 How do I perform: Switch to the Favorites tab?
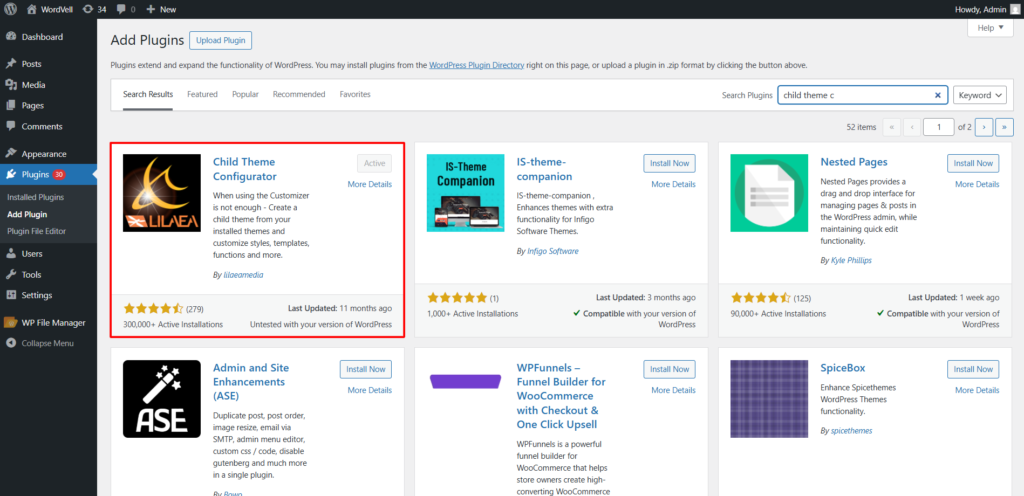355,94
